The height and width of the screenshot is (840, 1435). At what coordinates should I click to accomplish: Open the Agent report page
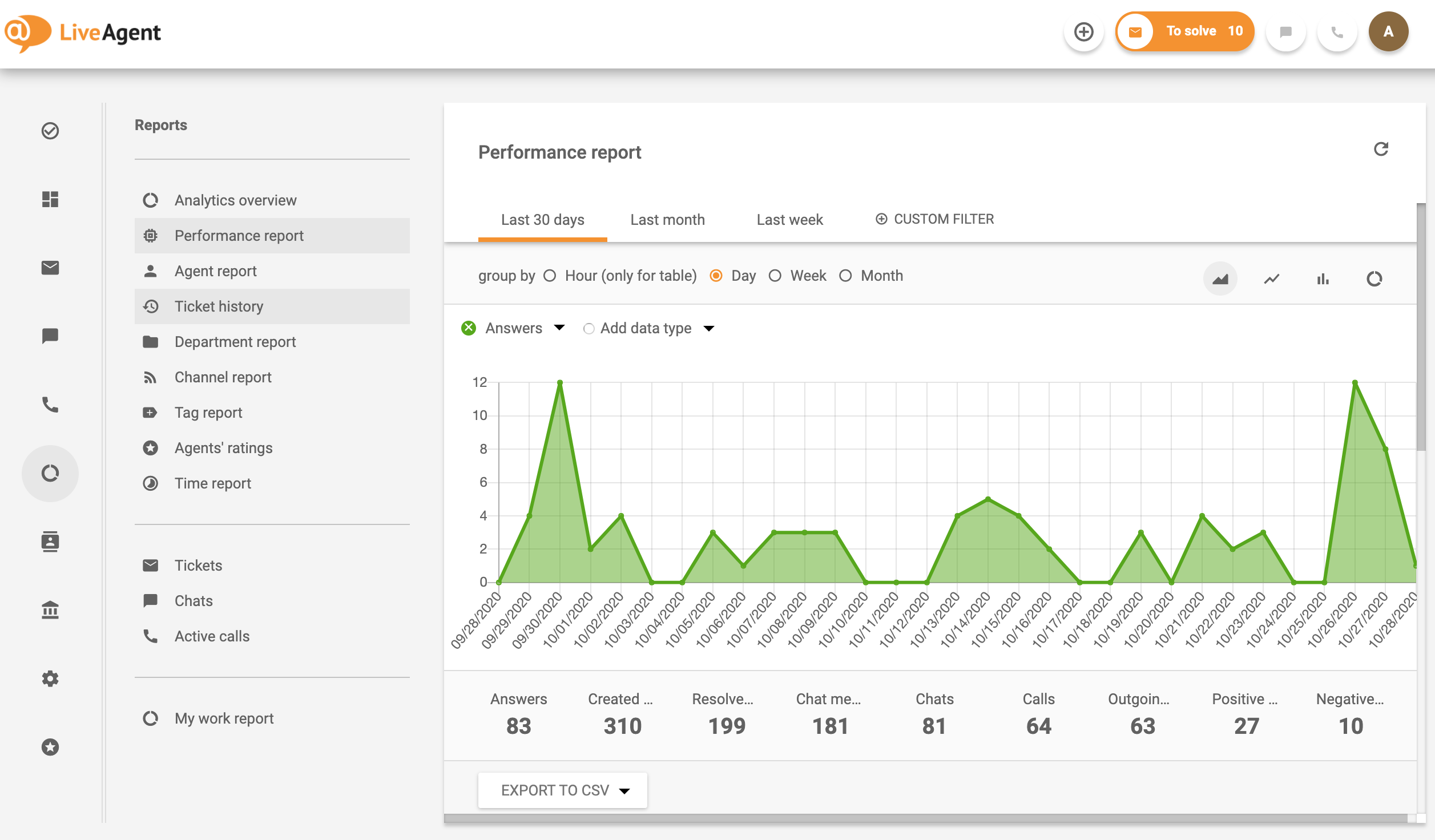click(x=215, y=270)
